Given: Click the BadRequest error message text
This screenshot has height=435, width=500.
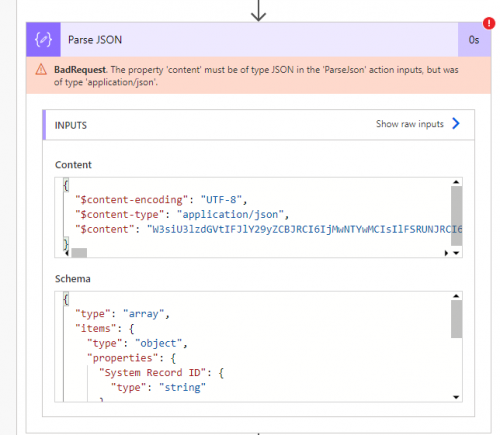Looking at the screenshot, I should (x=256, y=76).
